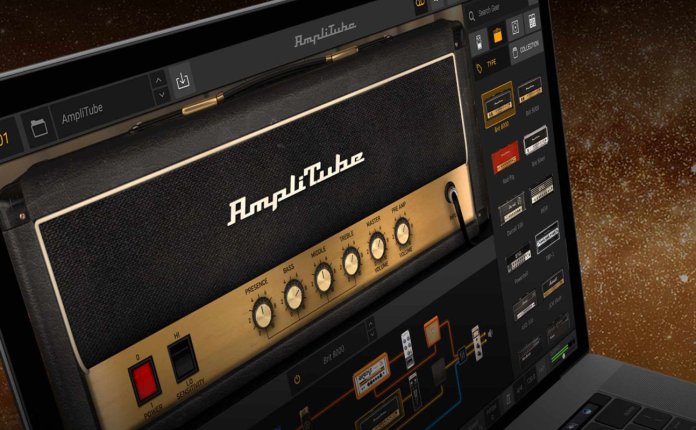Select the amp gear category icon
The image size is (696, 430).
pos(495,36)
